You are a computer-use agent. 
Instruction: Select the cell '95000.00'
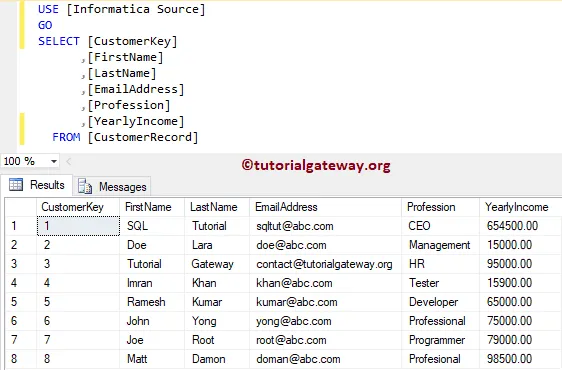520,264
